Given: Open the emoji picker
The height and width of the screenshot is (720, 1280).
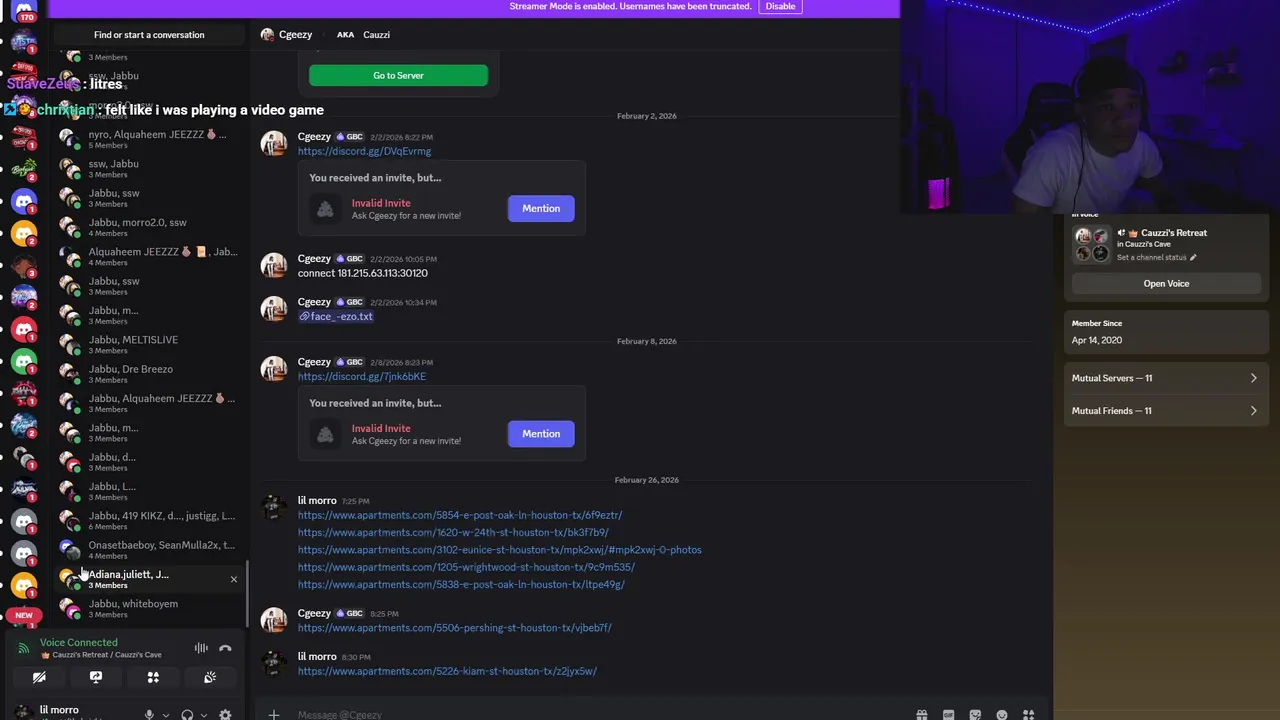Looking at the screenshot, I should coord(1002,714).
